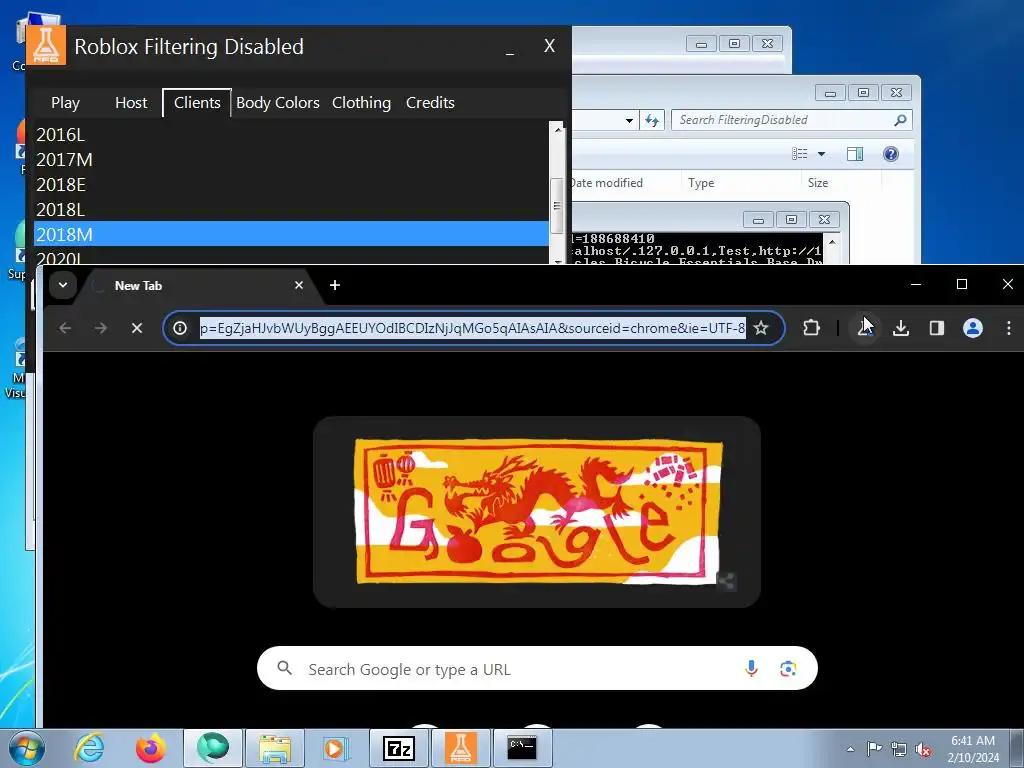
Task: Switch to 7-Zip in taskbar
Action: (x=398, y=748)
